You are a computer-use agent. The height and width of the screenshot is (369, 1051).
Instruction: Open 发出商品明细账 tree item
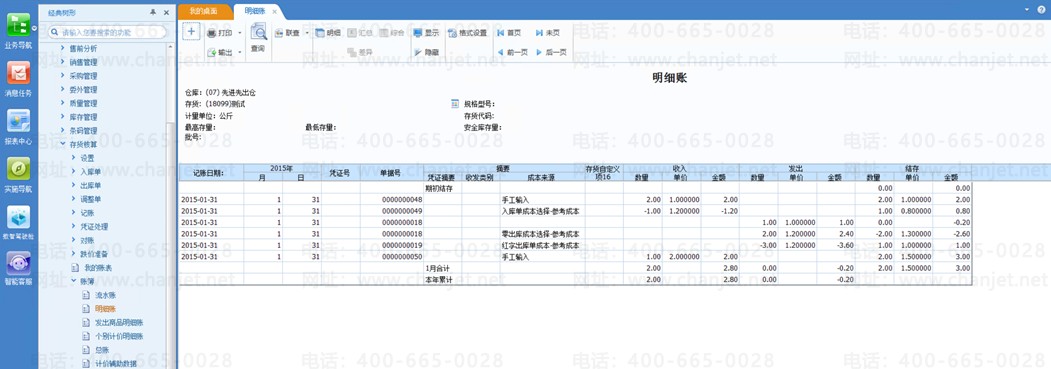112,323
